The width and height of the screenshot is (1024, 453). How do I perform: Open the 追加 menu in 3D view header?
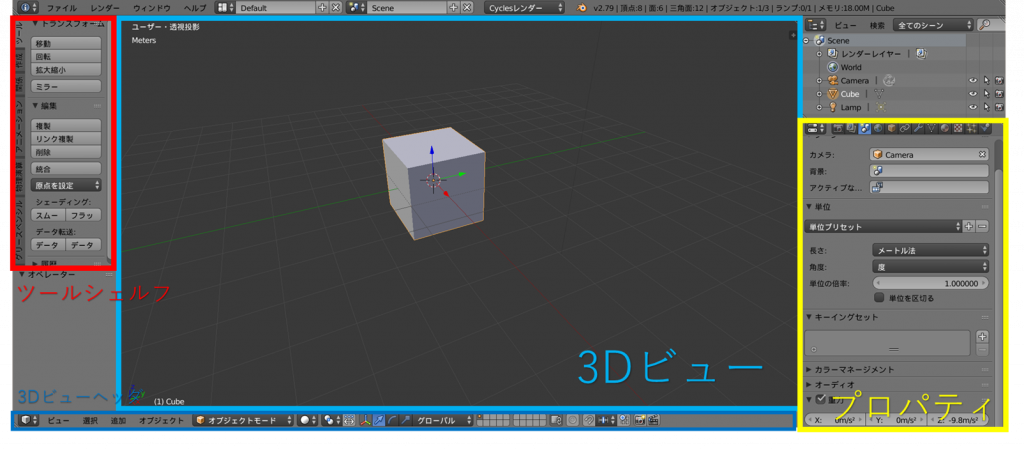click(118, 421)
